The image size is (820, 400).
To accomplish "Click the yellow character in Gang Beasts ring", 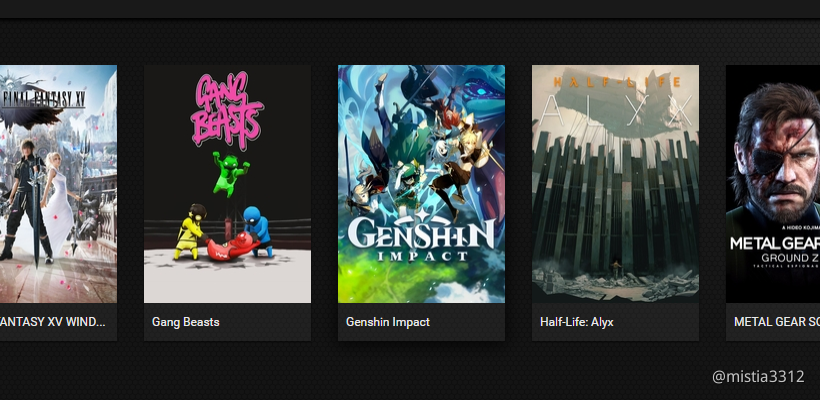I will click(x=190, y=231).
